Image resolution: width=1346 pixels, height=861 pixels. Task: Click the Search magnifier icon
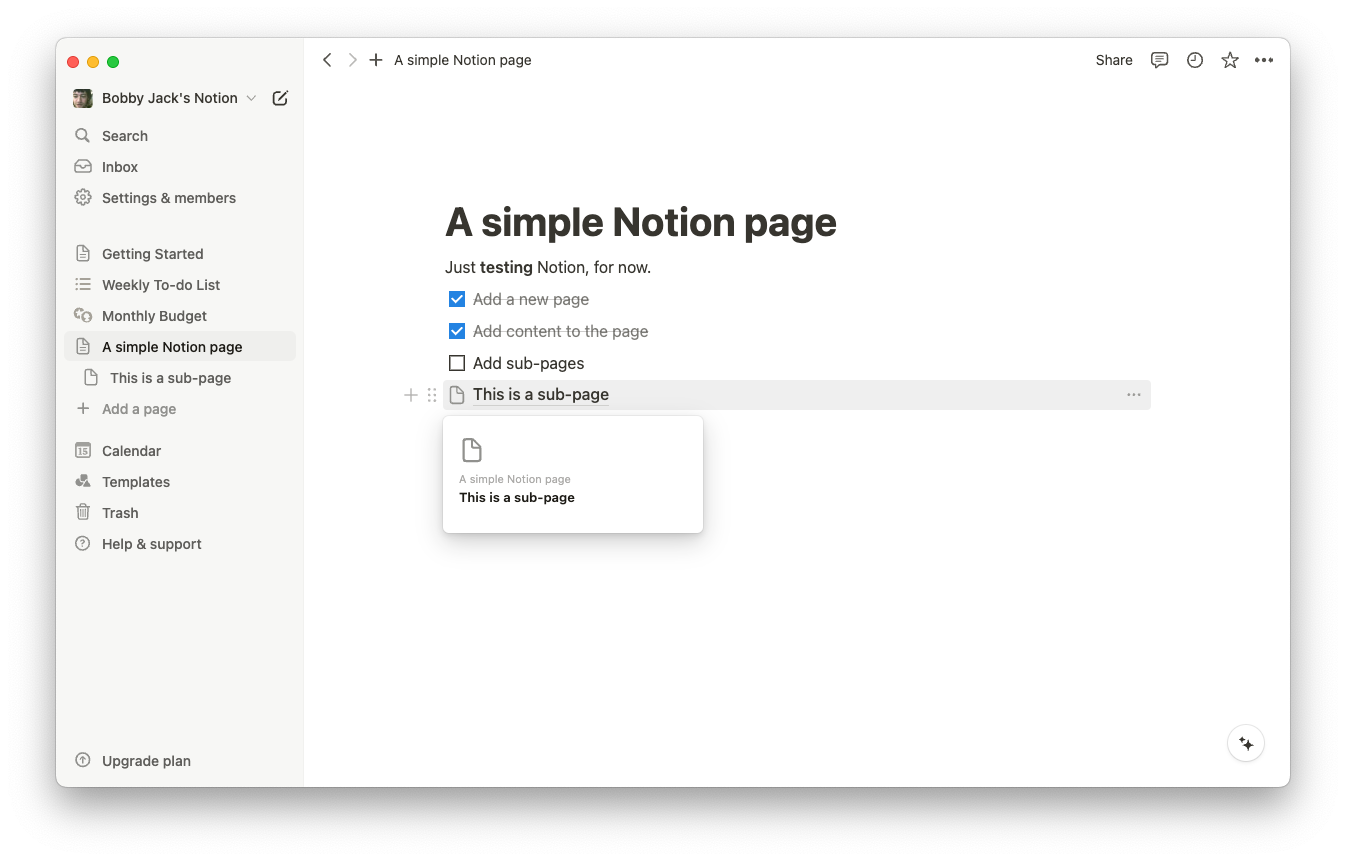[x=83, y=135]
